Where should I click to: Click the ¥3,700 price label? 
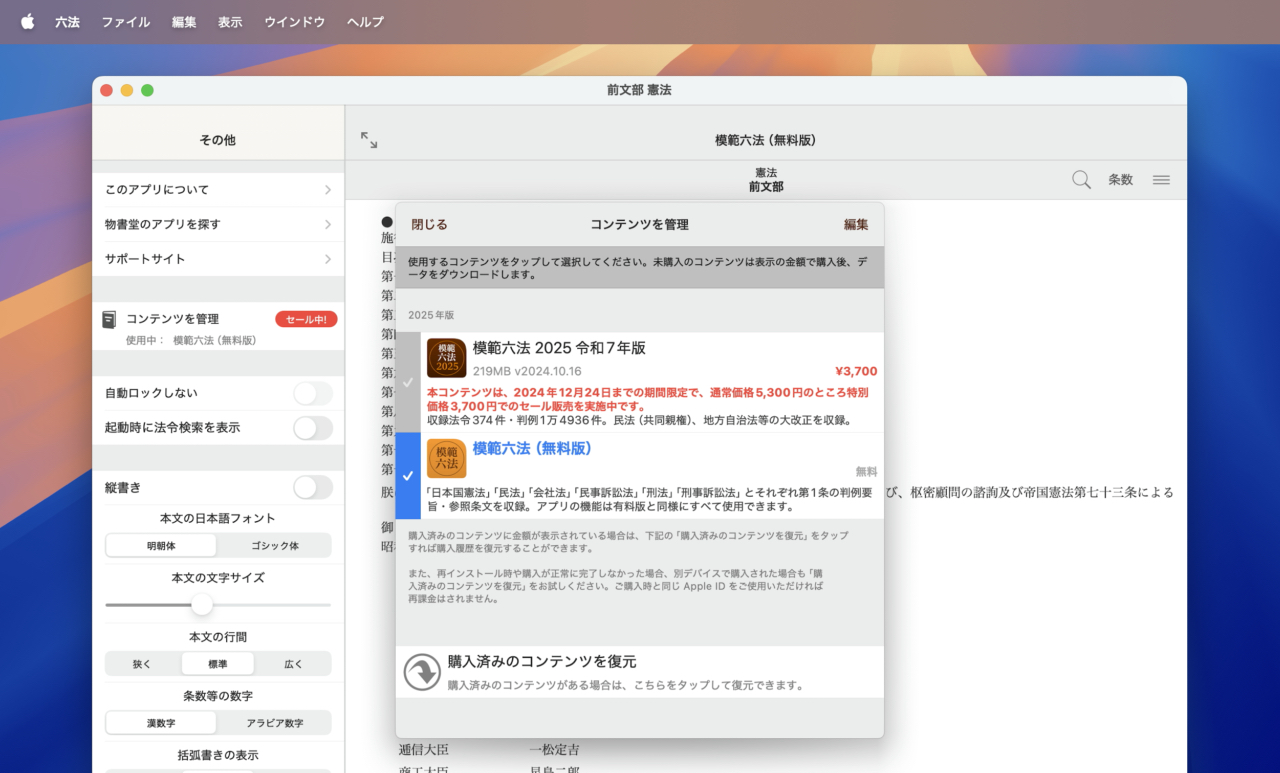point(856,371)
